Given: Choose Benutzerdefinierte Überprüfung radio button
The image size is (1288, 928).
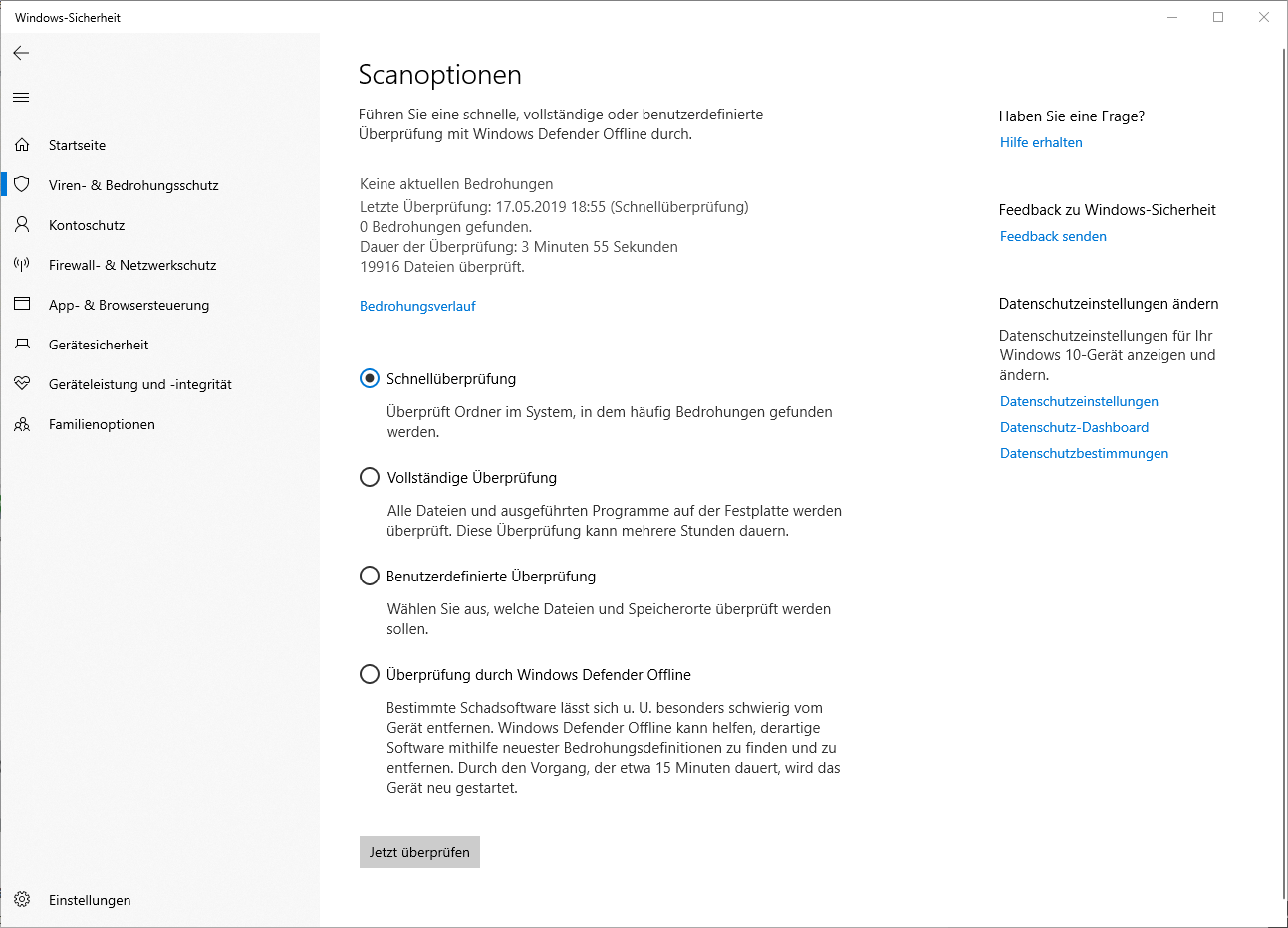Looking at the screenshot, I should coord(370,576).
